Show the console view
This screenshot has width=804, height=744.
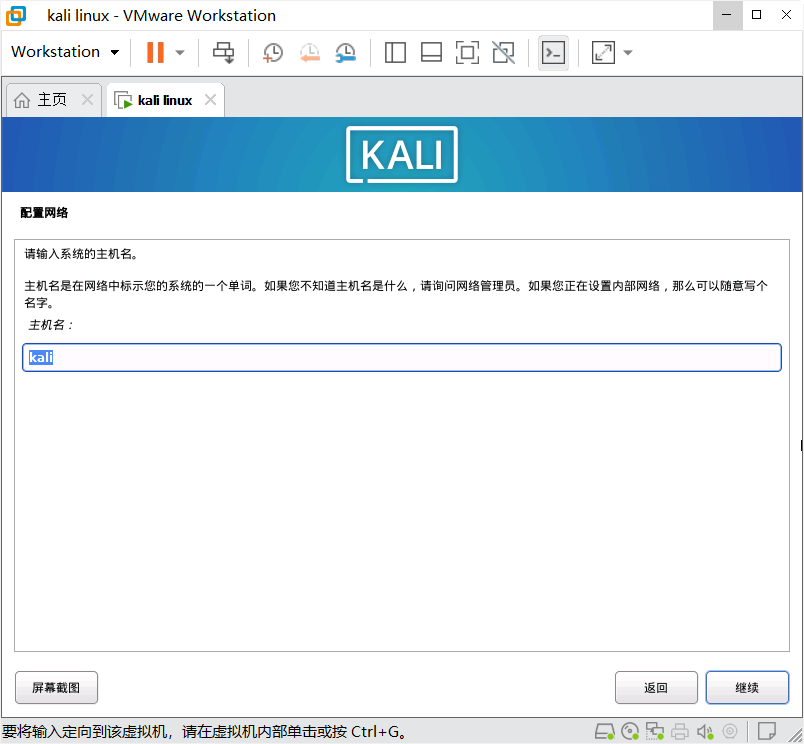tap(553, 52)
